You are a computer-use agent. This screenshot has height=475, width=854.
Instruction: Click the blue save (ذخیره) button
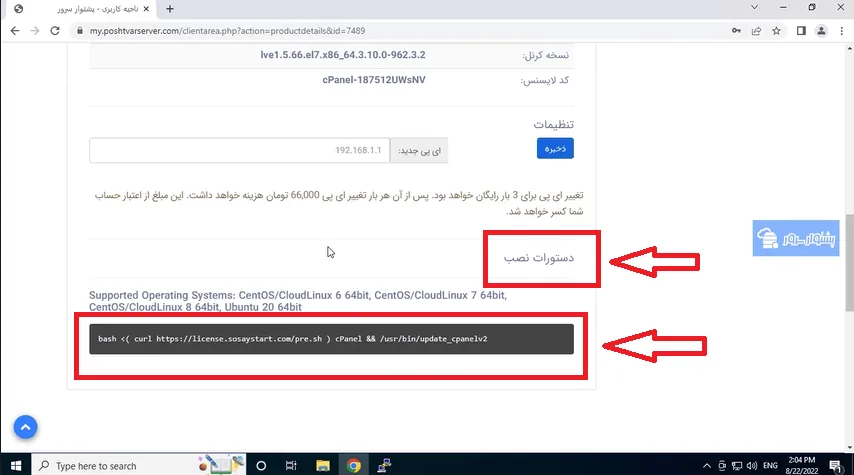point(555,148)
